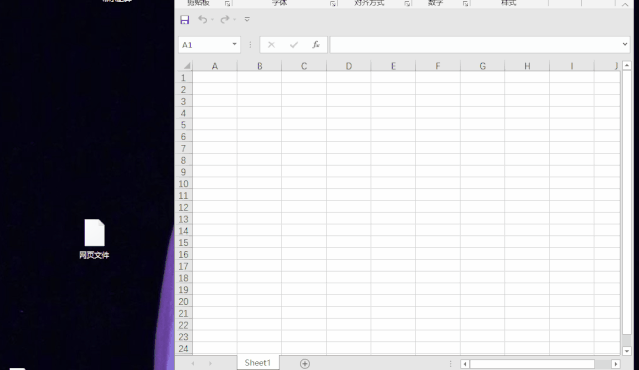Click the vertical scrollbar track thumb
639x370 pixels.
coord(627,202)
